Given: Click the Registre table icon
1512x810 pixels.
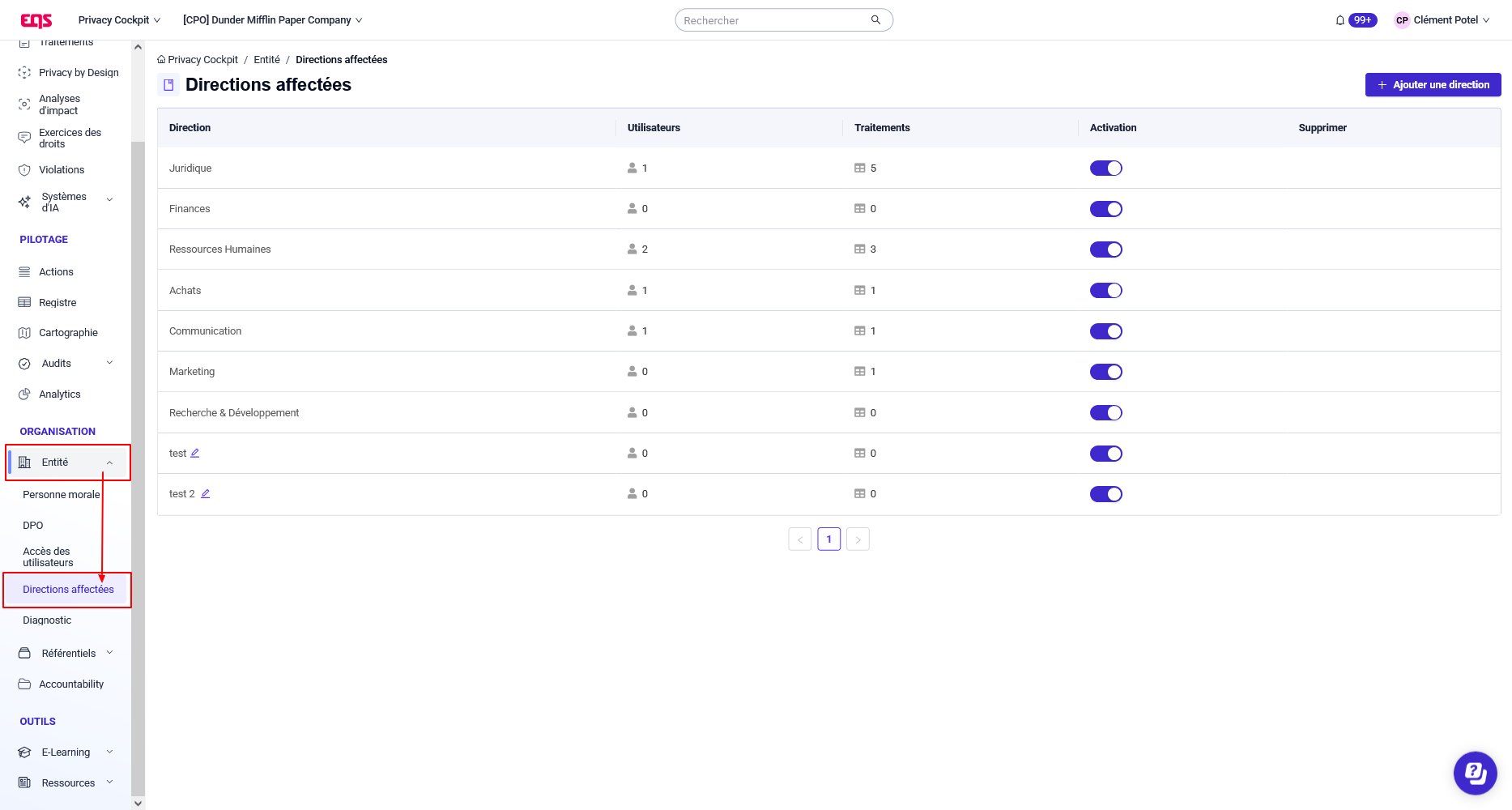Looking at the screenshot, I should pyautogui.click(x=24, y=302).
